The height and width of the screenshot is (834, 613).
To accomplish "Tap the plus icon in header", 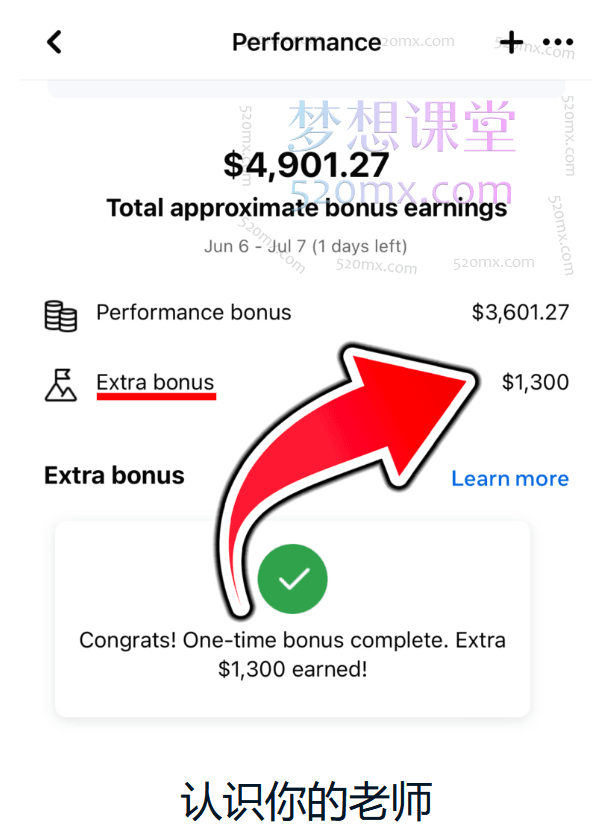I will 511,42.
